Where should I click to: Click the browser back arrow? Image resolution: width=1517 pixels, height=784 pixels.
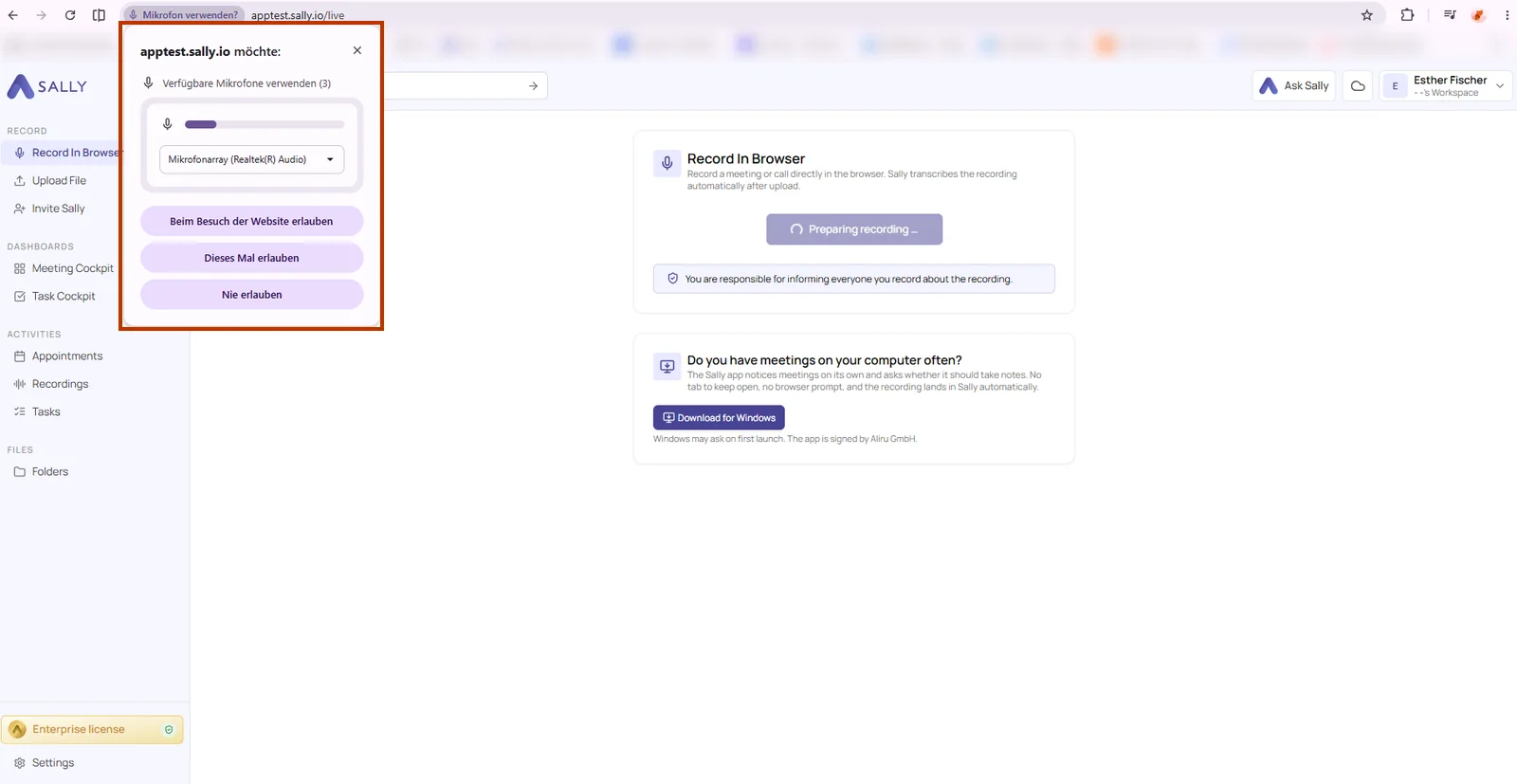pos(13,15)
